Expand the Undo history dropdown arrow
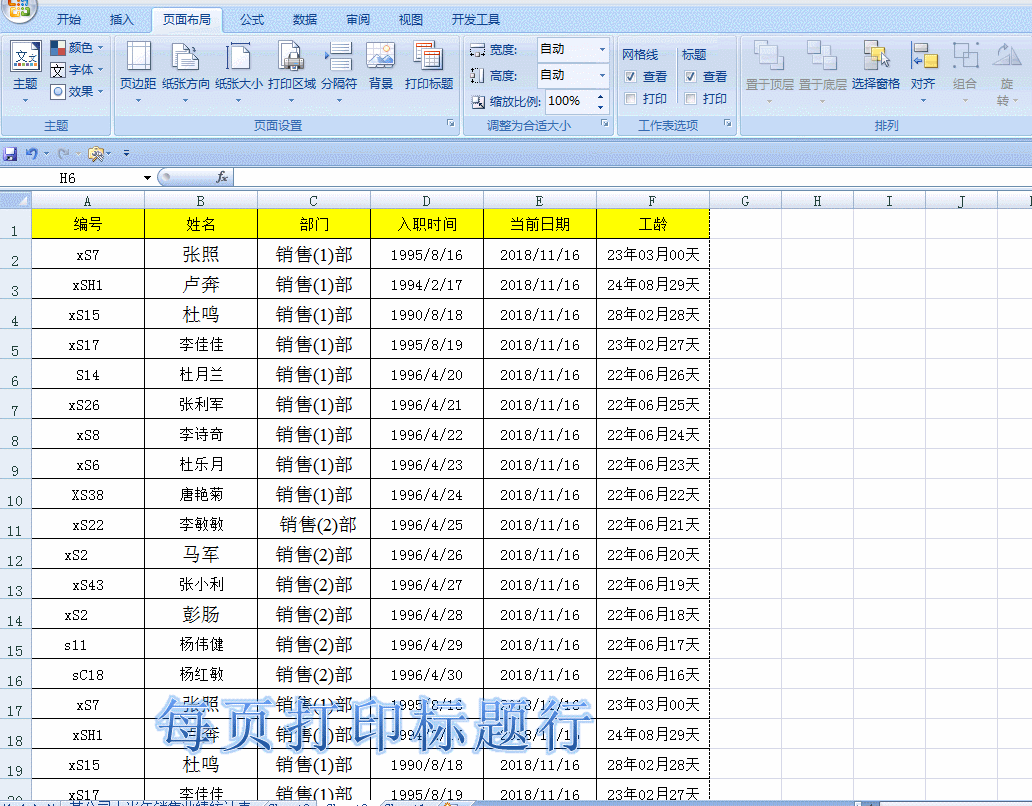The width and height of the screenshot is (1032, 806). (x=46, y=154)
